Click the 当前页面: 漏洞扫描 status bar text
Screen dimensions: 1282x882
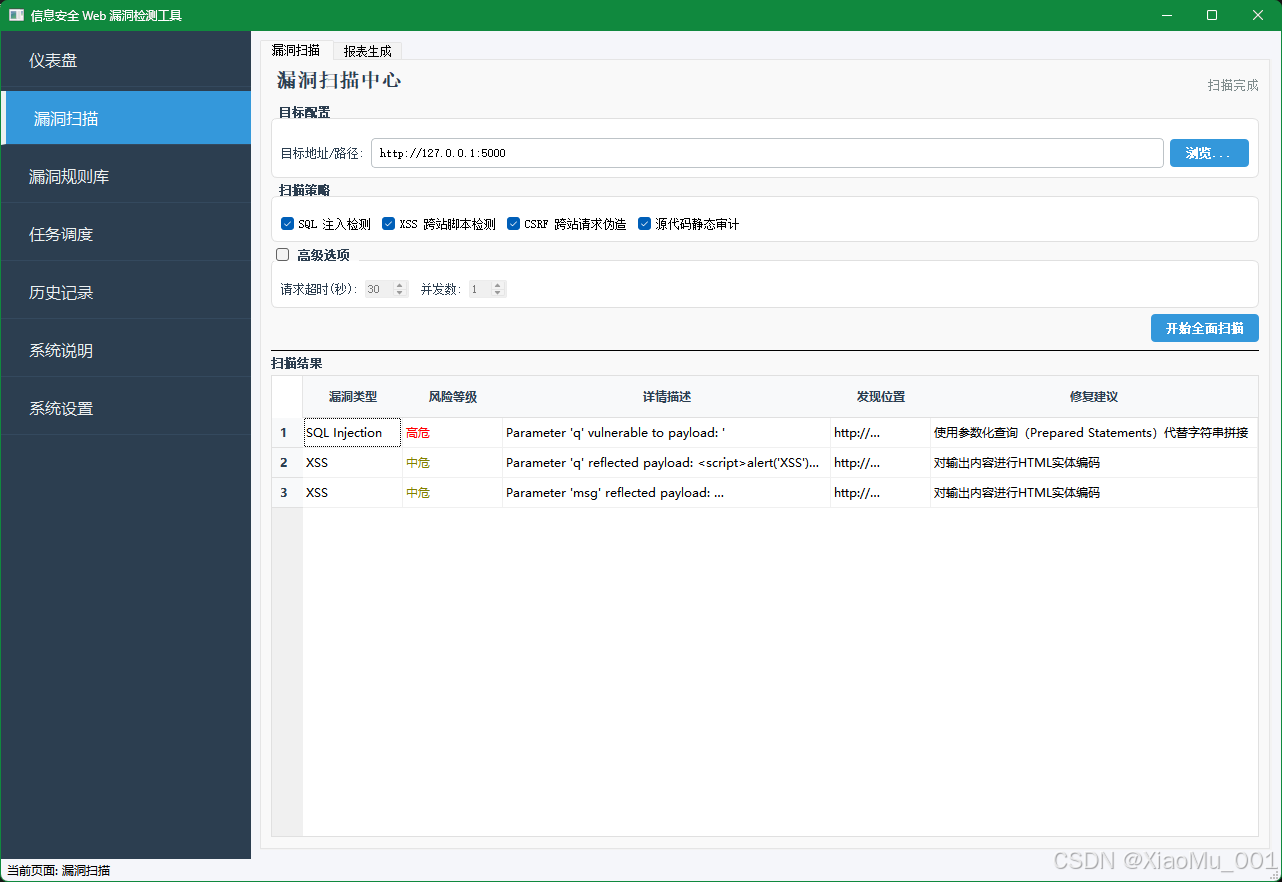coord(59,871)
